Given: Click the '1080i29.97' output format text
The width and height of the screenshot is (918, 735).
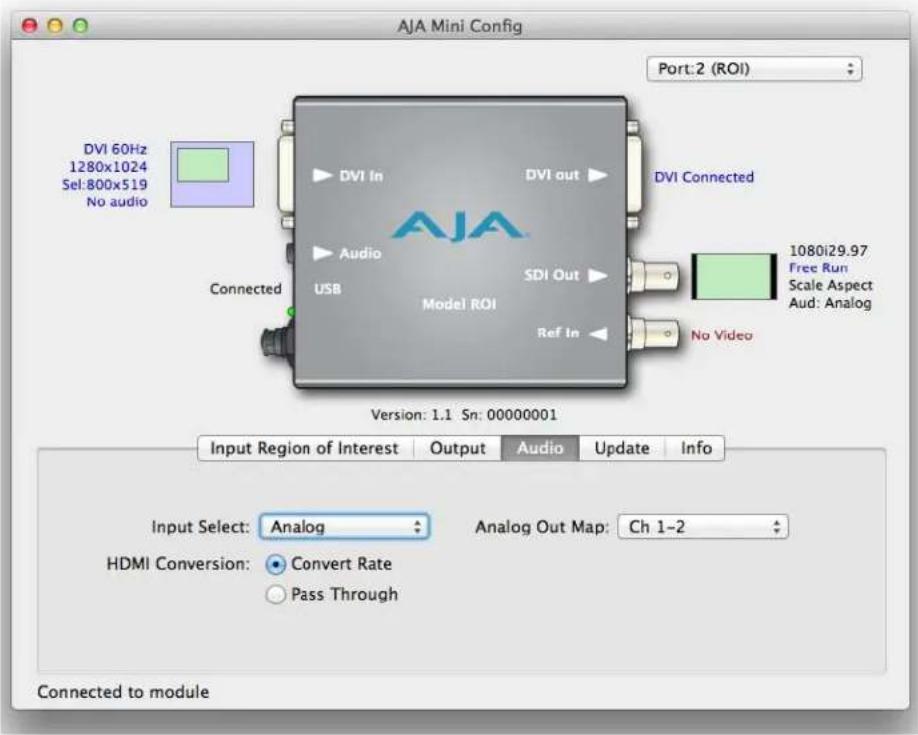Looking at the screenshot, I should [828, 251].
